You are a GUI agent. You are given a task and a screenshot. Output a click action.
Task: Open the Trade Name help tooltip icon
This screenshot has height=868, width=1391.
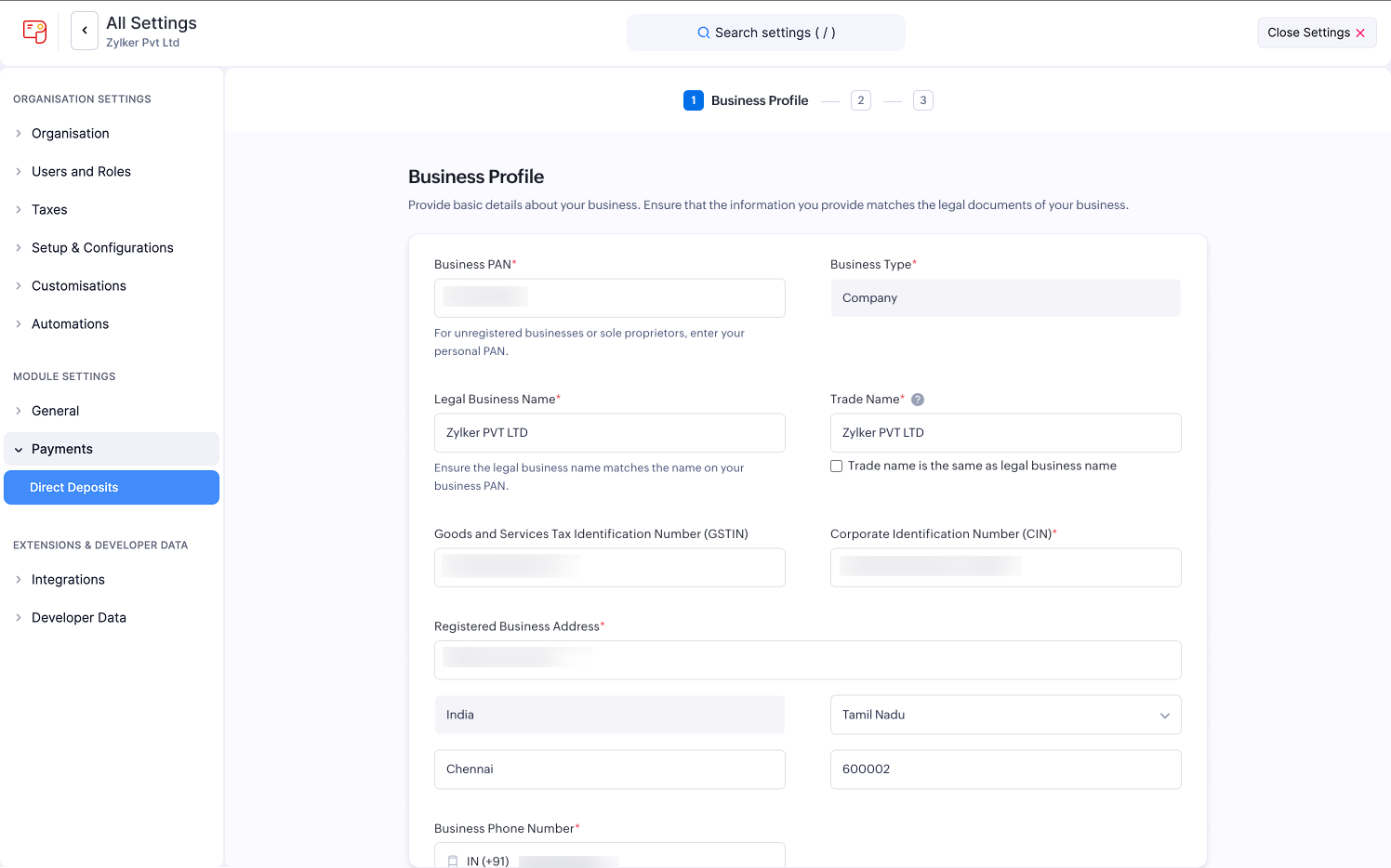(918, 399)
